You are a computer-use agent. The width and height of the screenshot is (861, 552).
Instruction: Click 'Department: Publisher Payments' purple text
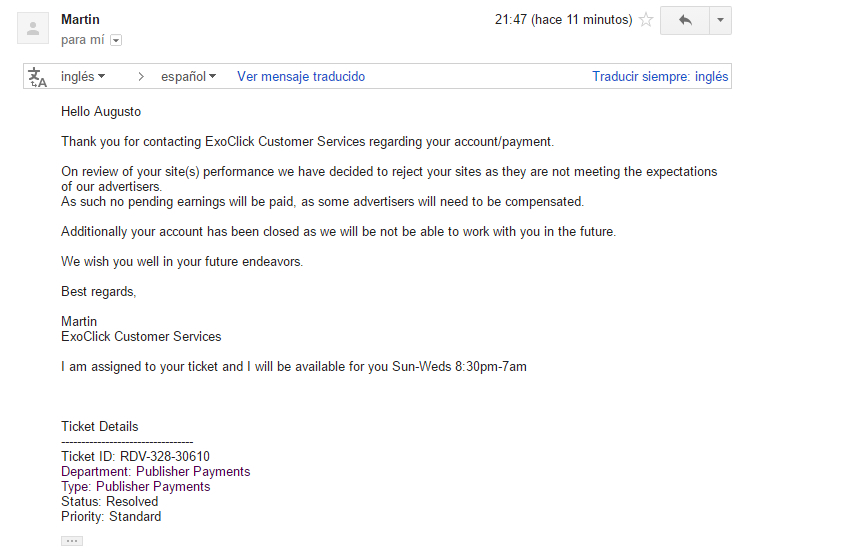click(155, 471)
